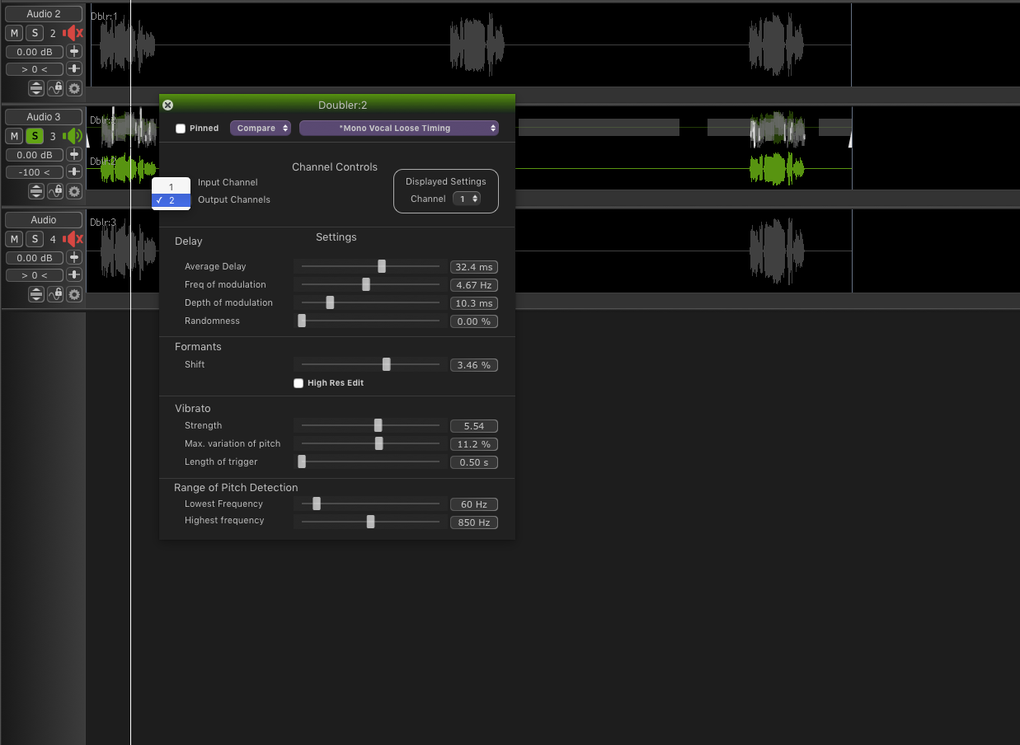Click the green speaker icon on Audio 3
Screen dimensions: 1020x745
click(x=73, y=136)
